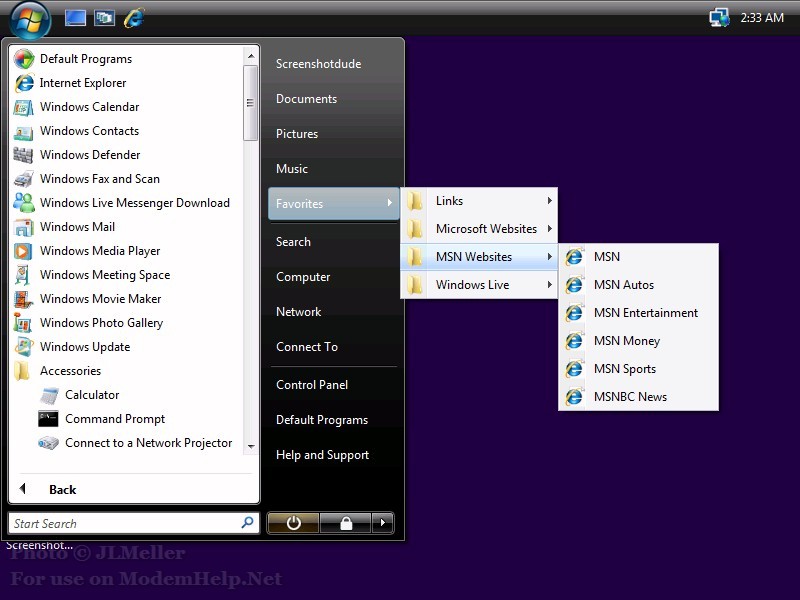Expand the shutdown options arrow
Screen dimensions: 800x600
pos(382,523)
